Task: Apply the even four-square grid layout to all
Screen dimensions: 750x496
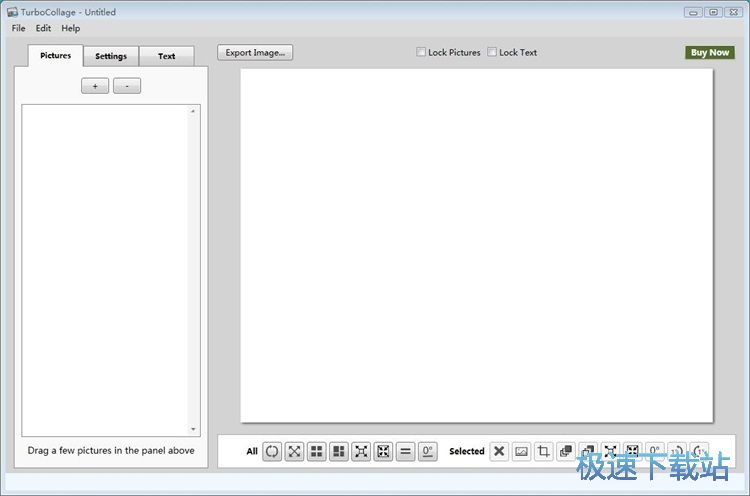Action: pos(317,451)
